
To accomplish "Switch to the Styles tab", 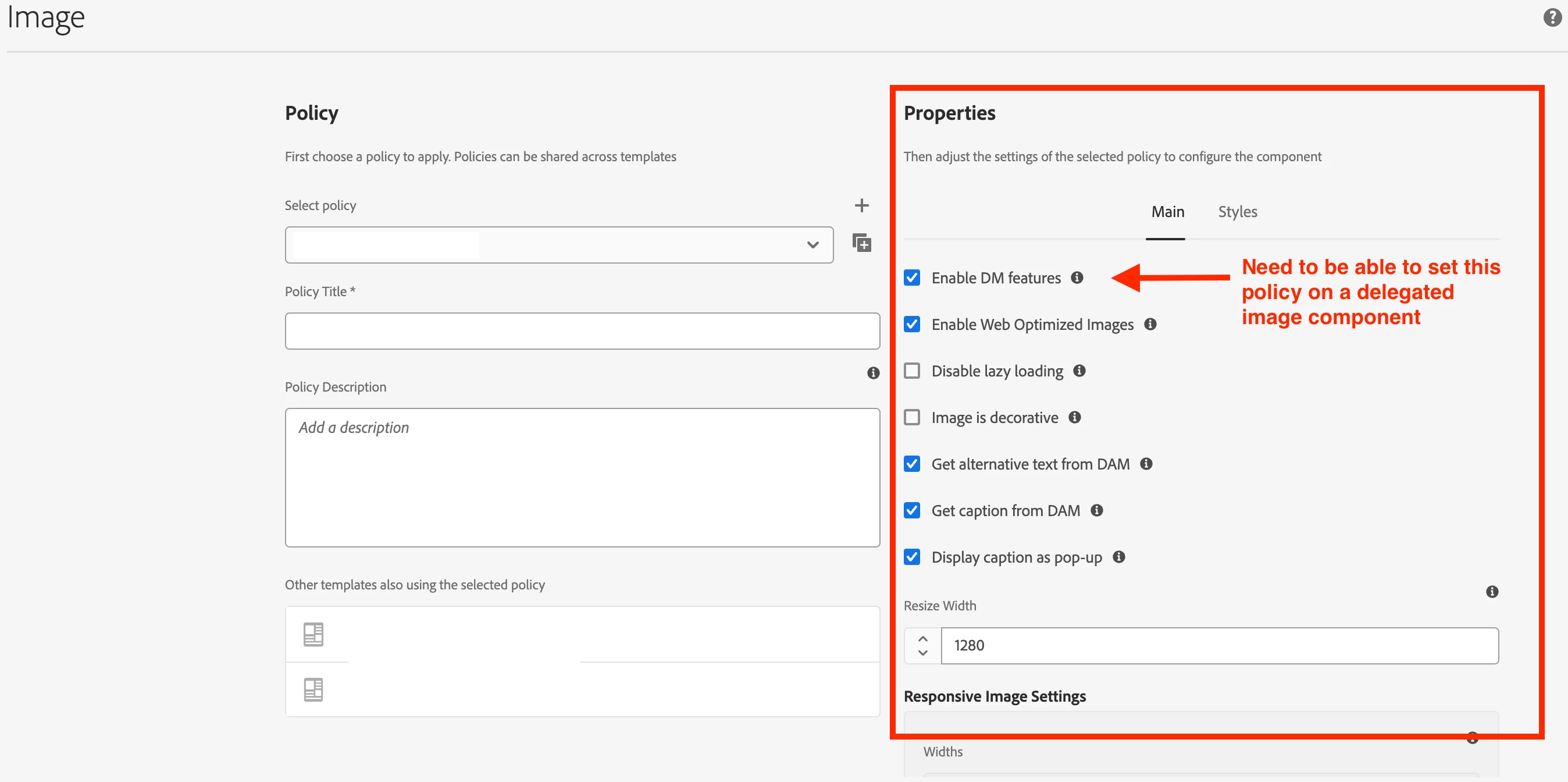I will tap(1237, 212).
